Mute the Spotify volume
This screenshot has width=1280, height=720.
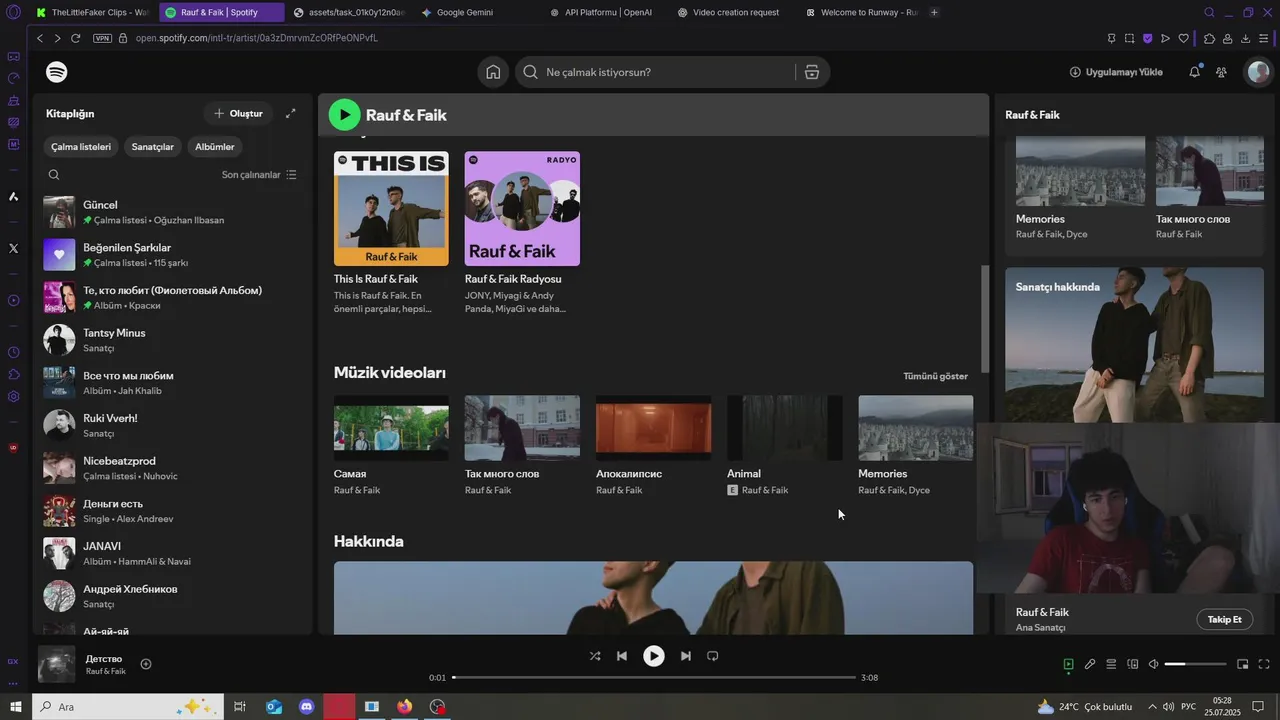tap(1153, 664)
